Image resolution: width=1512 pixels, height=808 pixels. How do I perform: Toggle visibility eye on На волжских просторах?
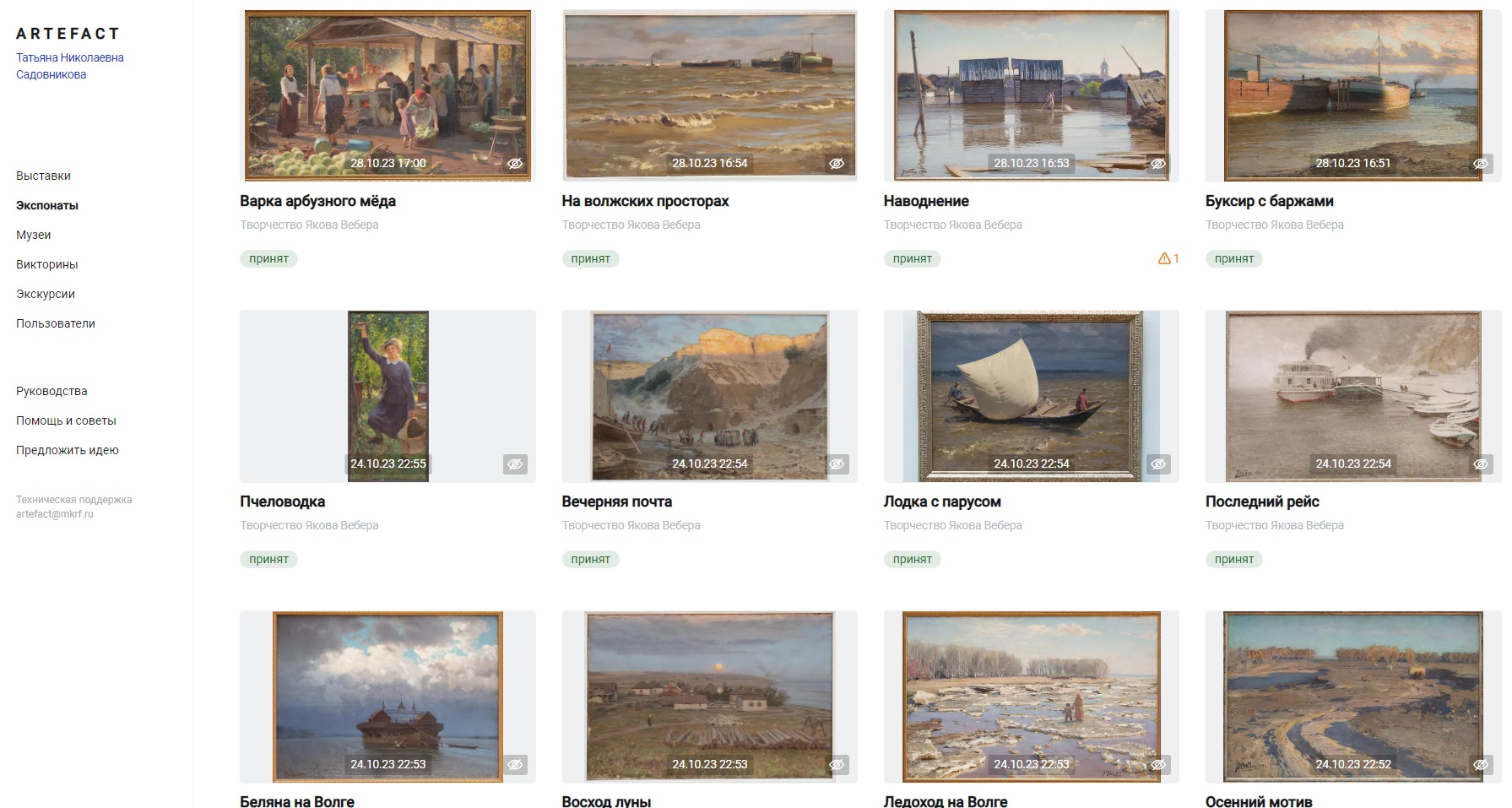(837, 164)
